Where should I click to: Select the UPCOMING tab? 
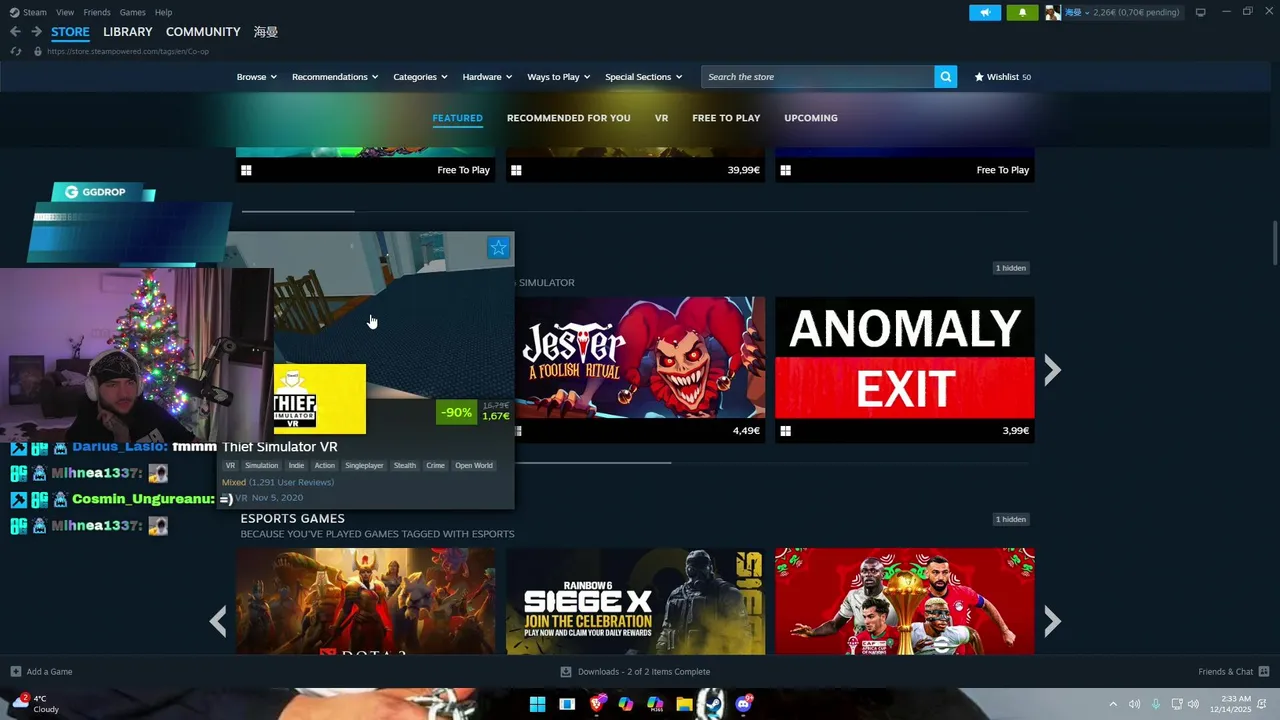tap(811, 118)
